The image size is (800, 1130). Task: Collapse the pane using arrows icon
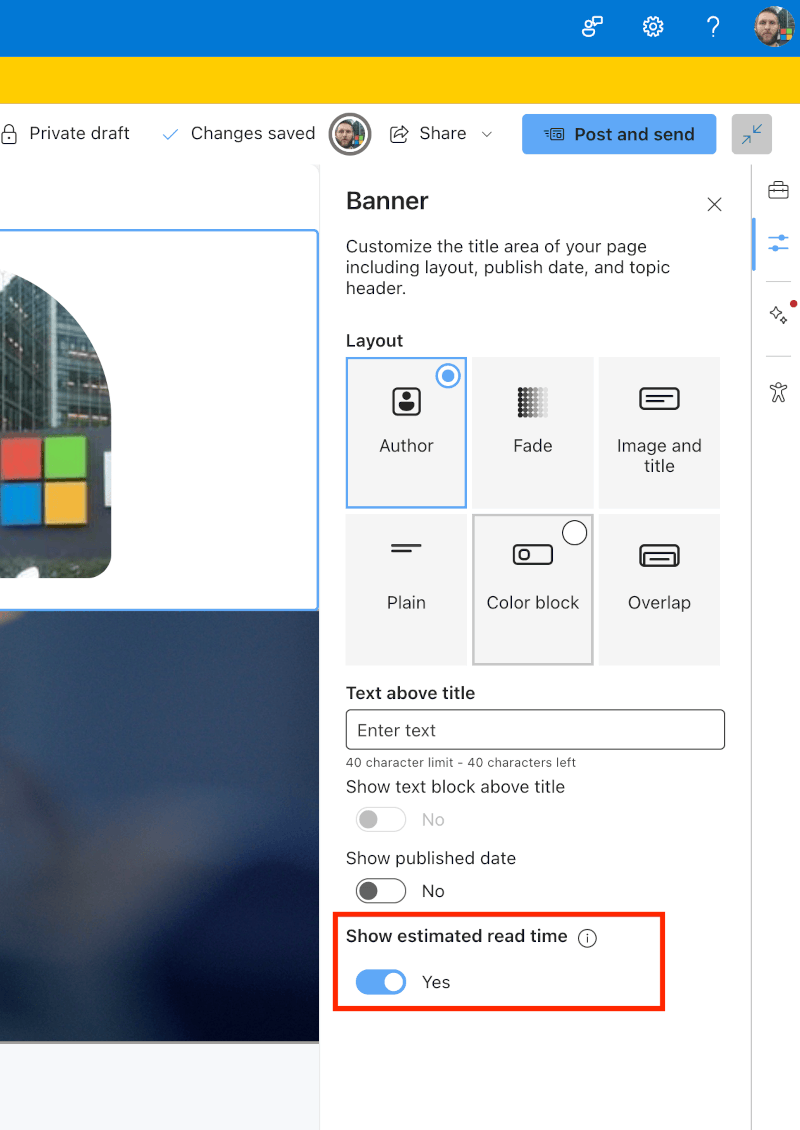(752, 134)
